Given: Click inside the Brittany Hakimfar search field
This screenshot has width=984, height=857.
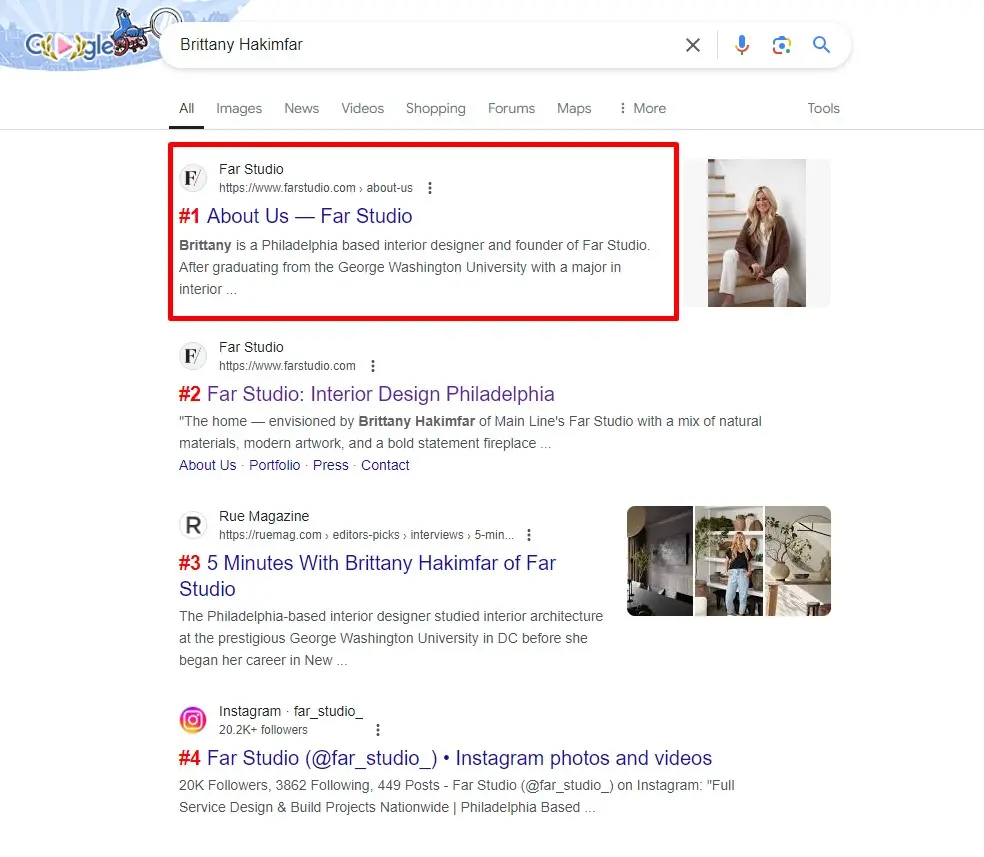Looking at the screenshot, I should [x=420, y=45].
